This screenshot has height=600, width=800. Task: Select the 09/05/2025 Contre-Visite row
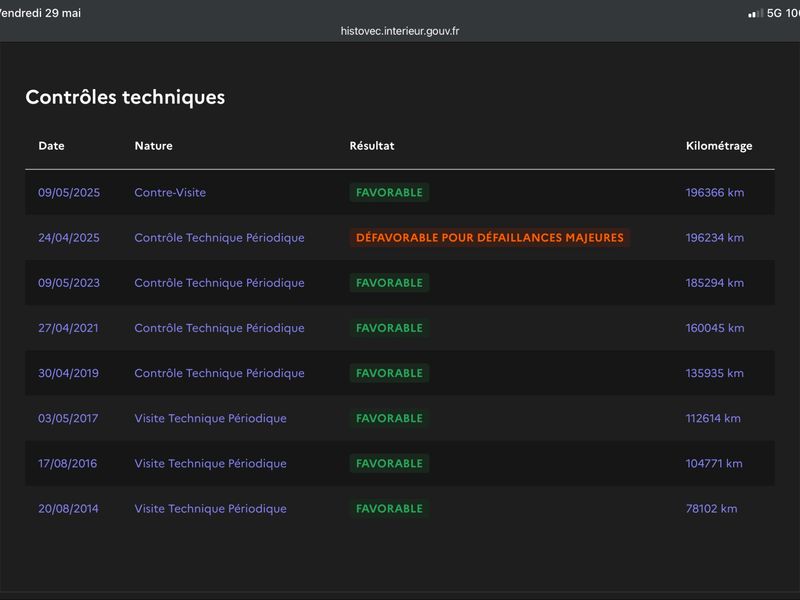[x=399, y=192]
